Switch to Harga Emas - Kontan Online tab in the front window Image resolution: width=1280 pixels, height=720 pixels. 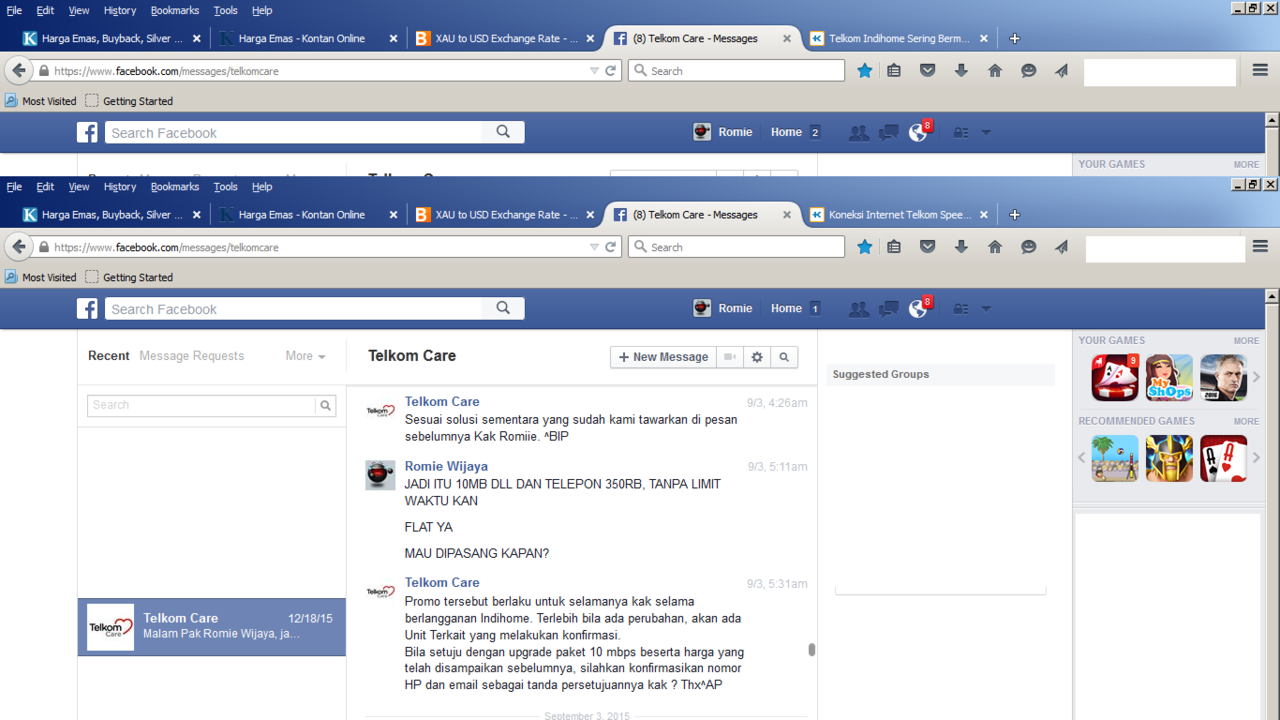pos(307,215)
